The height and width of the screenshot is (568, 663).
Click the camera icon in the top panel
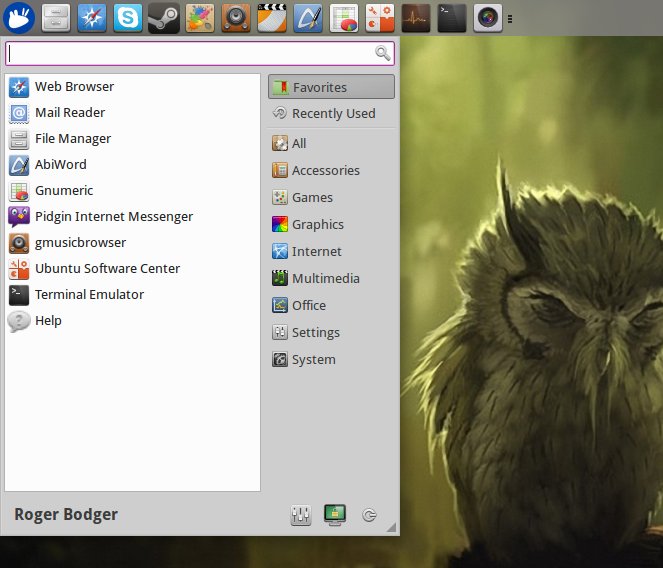[488, 17]
